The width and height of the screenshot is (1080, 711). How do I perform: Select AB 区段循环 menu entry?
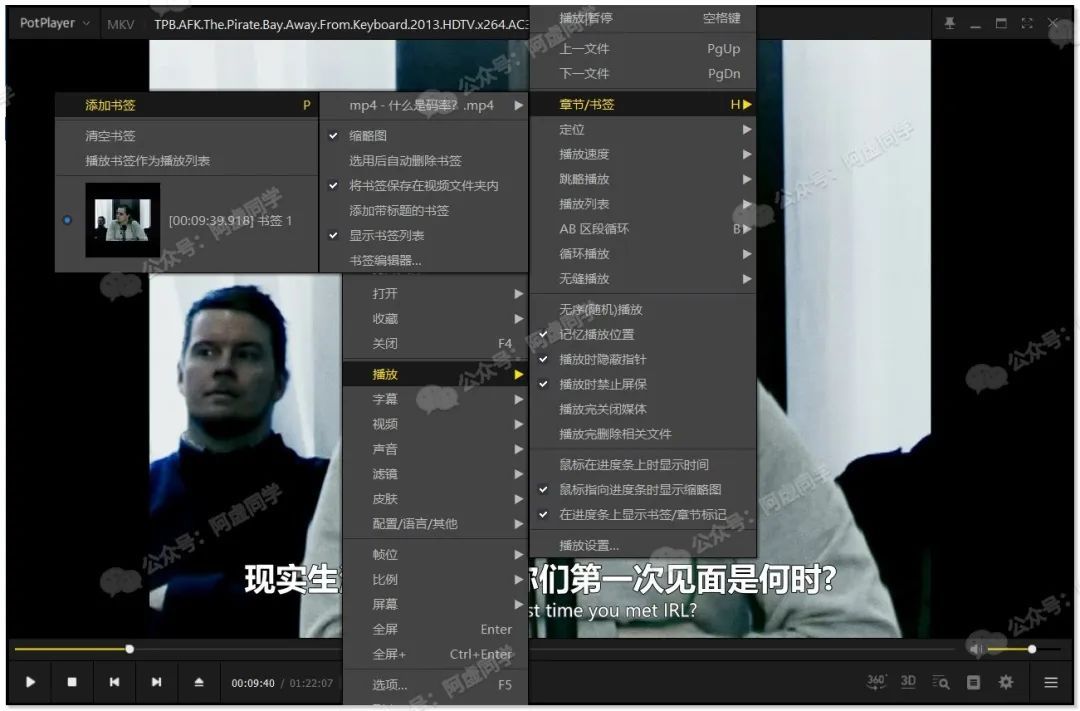click(x=643, y=229)
